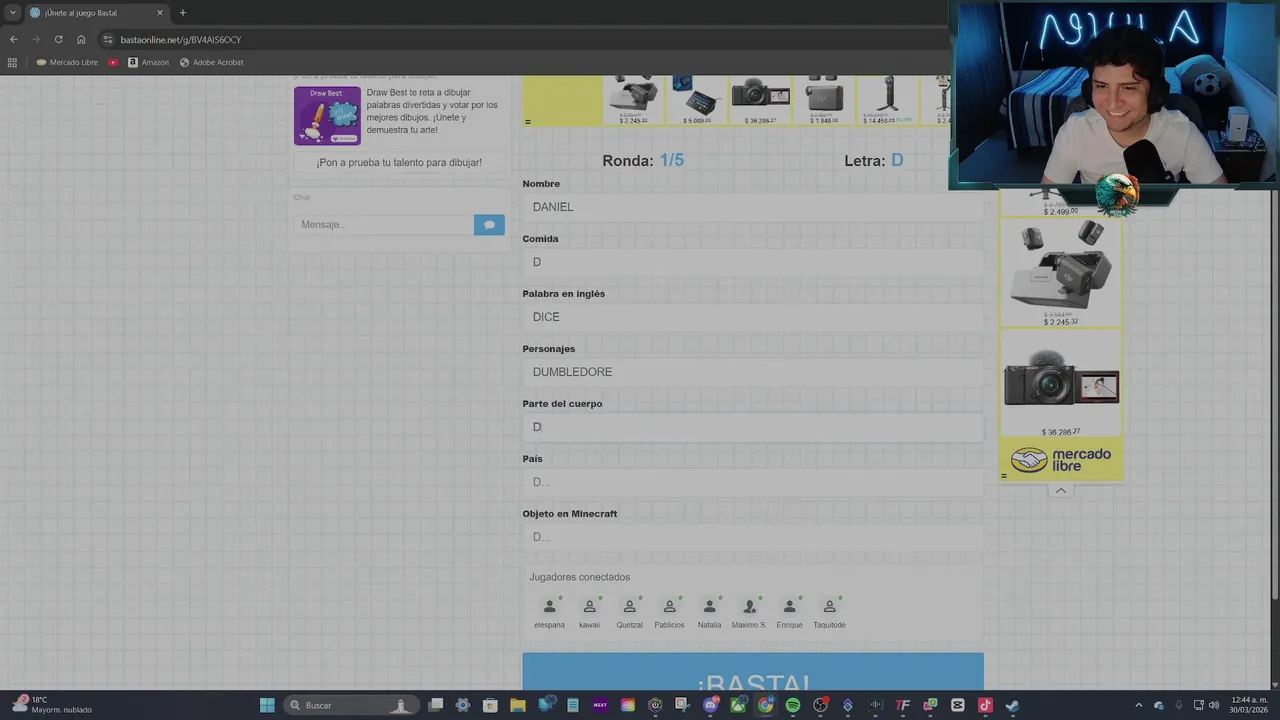Image resolution: width=1280 pixels, height=720 pixels.
Task: Open Microsoft Store from taskbar
Action: tap(490, 705)
